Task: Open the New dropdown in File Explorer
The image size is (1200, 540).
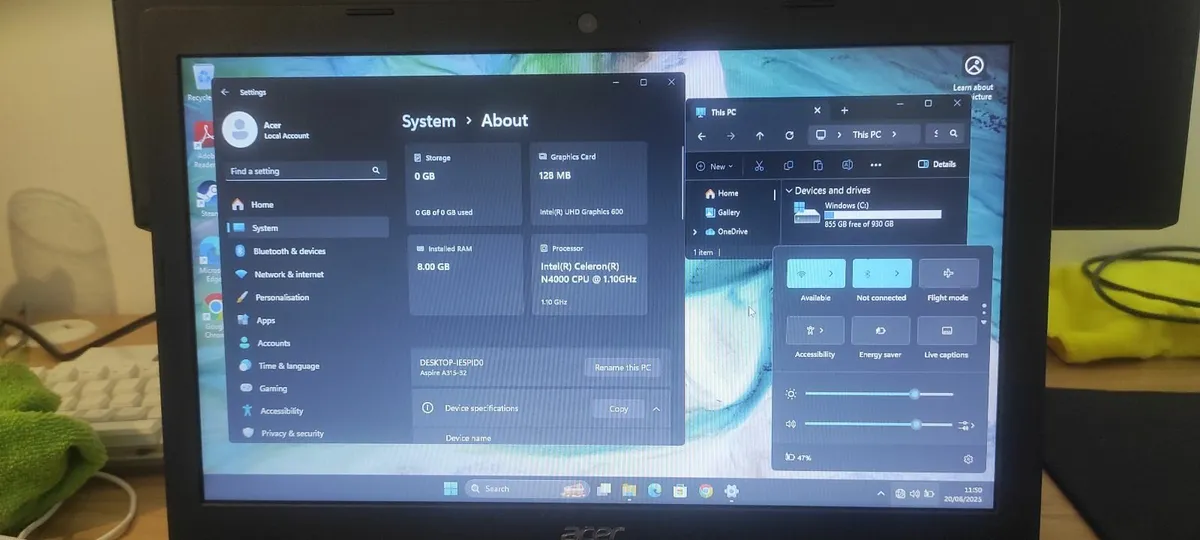Action: click(715, 166)
